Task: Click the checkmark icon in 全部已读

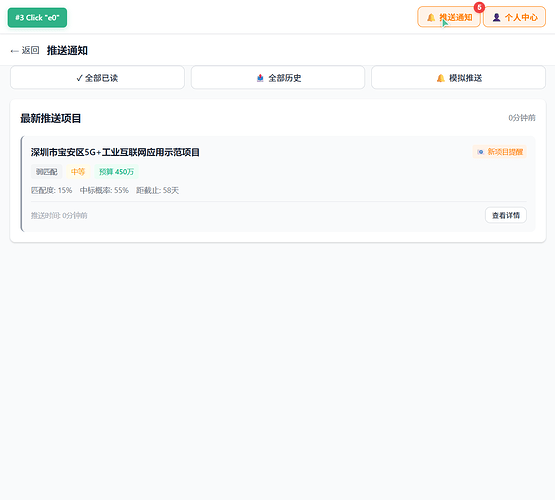Action: (79, 78)
